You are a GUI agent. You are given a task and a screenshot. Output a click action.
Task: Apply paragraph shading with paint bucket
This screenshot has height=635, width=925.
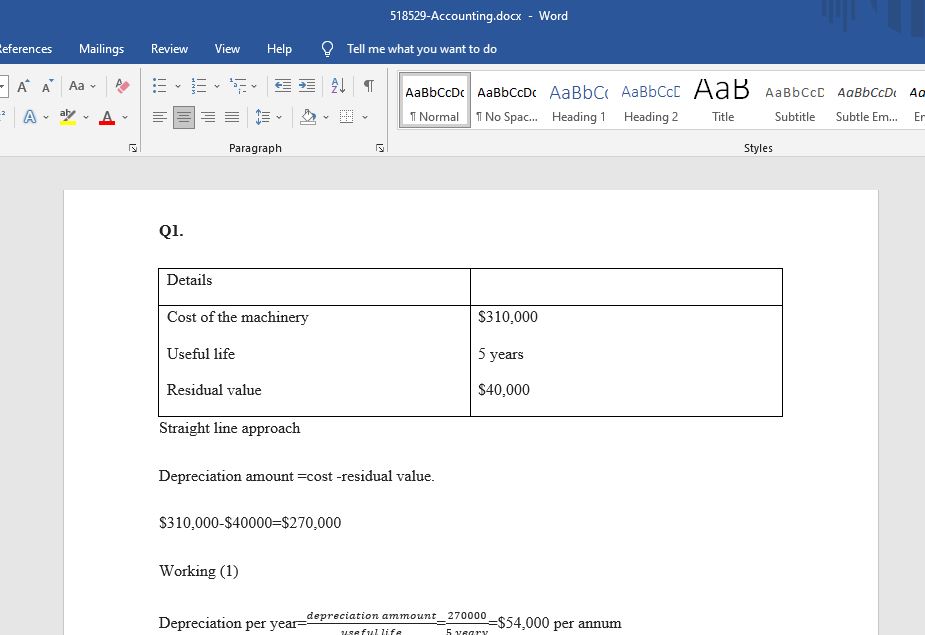308,117
